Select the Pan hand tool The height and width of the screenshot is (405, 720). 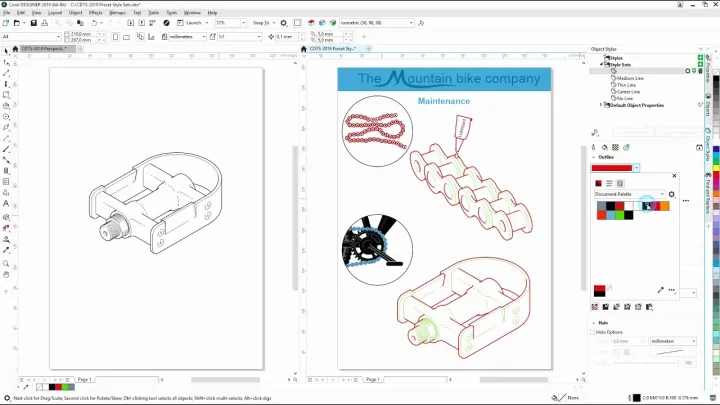pos(6,275)
